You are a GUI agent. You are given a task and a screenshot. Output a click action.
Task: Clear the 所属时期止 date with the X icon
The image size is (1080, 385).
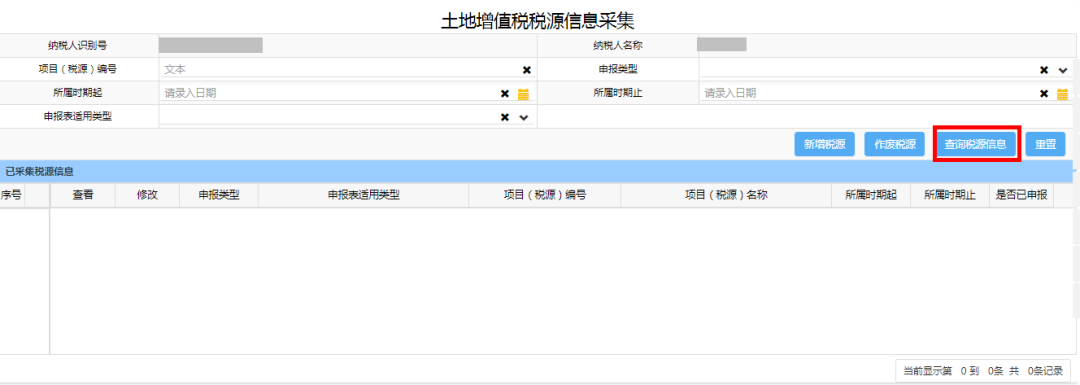tap(1044, 94)
